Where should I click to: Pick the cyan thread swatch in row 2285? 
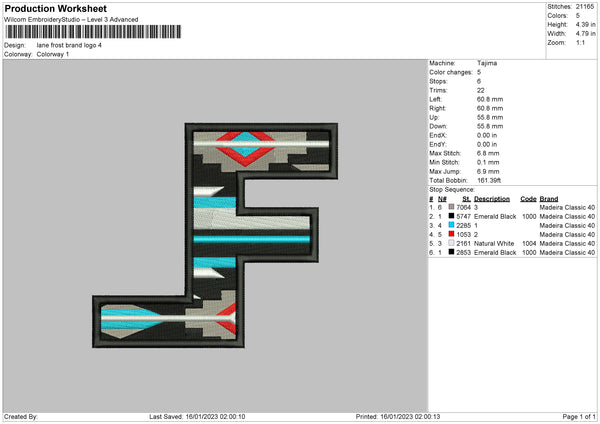click(451, 225)
